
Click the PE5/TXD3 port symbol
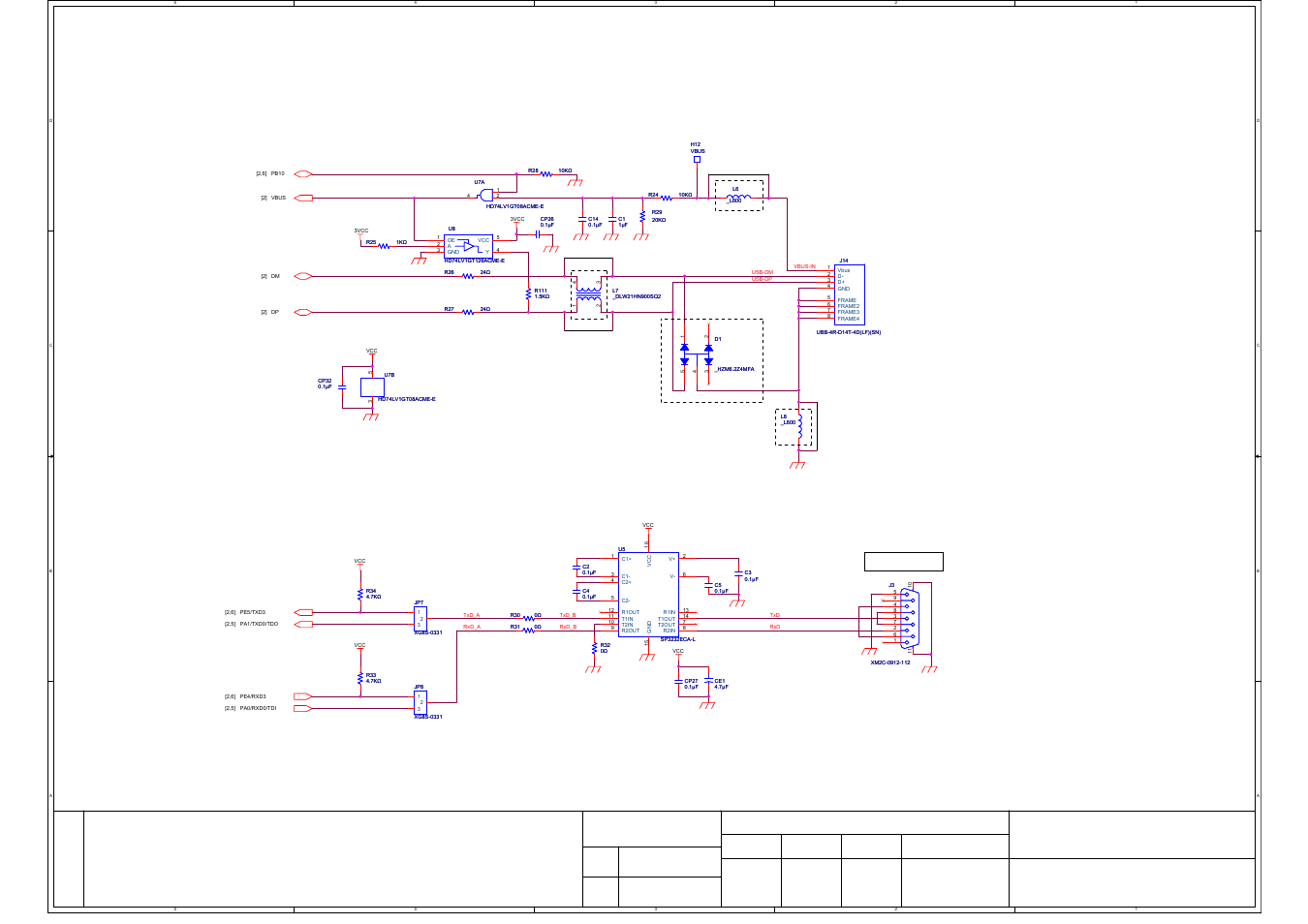coord(303,612)
